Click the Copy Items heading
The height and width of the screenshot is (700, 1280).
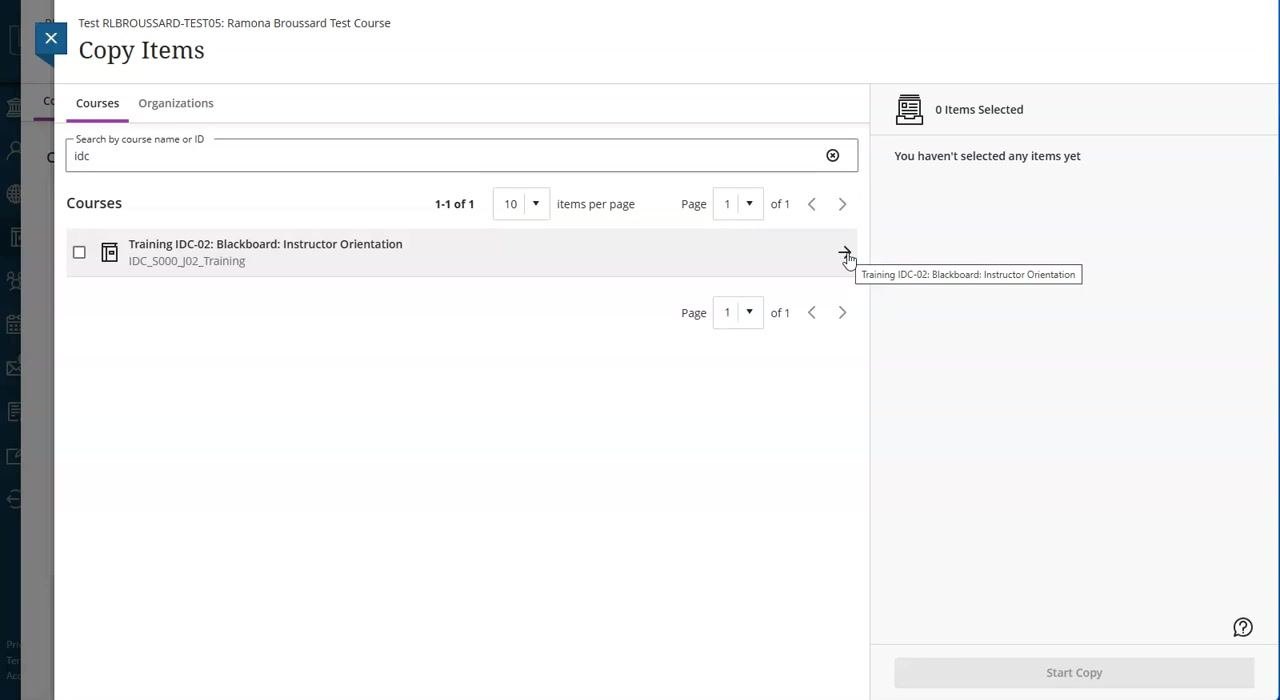[141, 50]
